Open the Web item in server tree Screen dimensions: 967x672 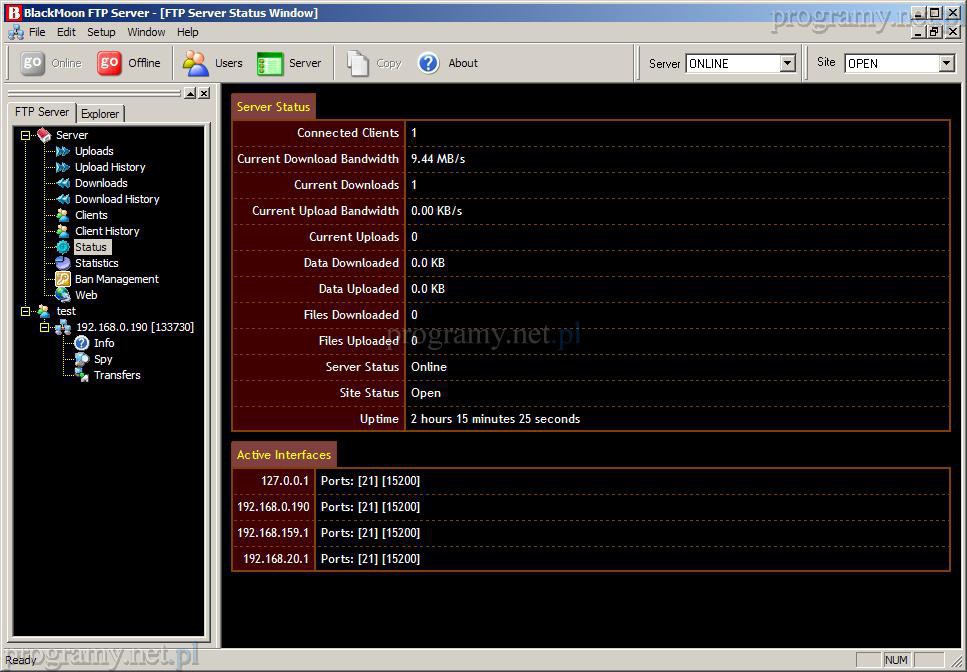pos(86,295)
